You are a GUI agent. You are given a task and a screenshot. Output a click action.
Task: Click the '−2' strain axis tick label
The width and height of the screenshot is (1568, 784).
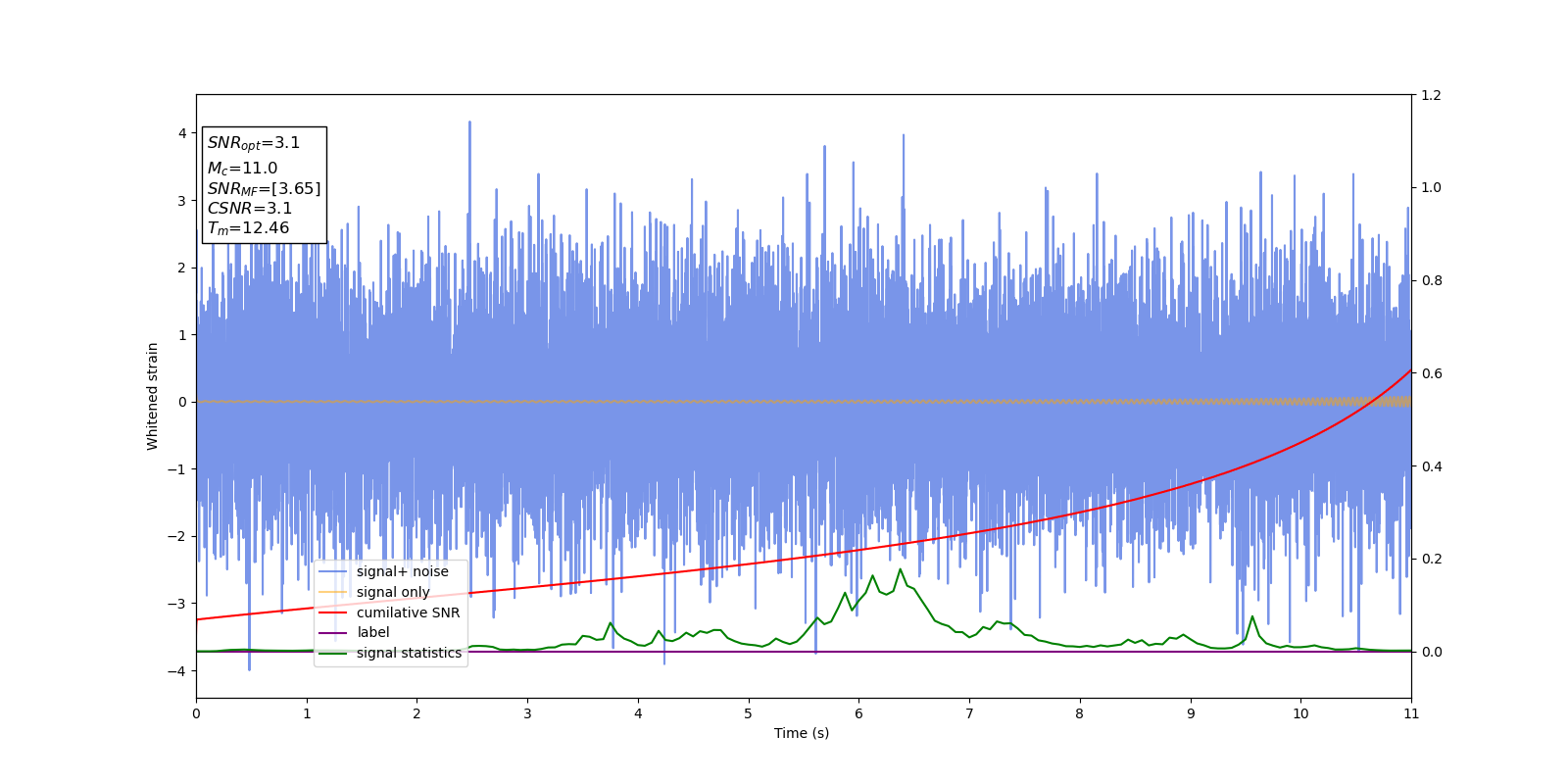click(176, 536)
